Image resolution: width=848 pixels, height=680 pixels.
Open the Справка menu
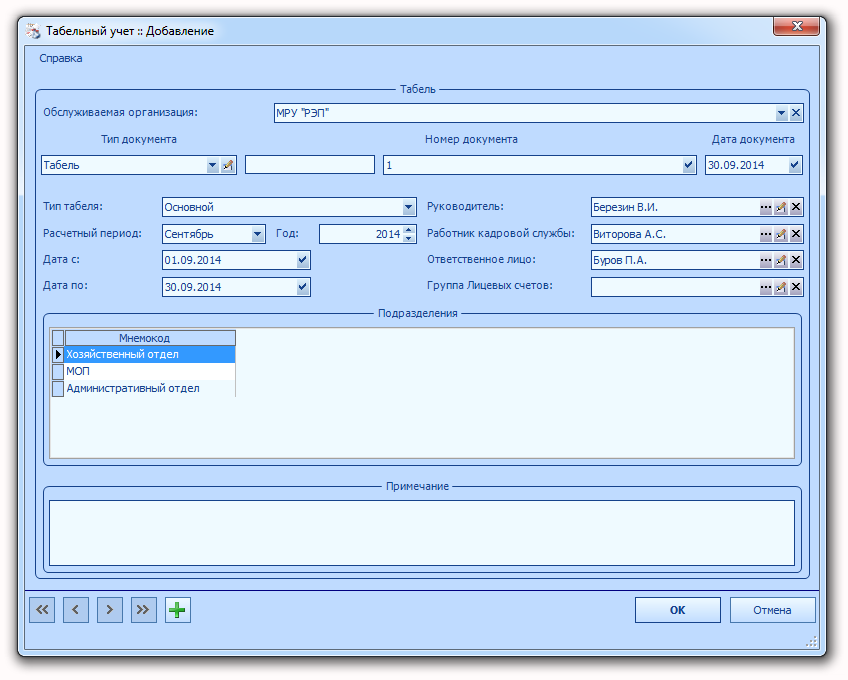pos(61,58)
